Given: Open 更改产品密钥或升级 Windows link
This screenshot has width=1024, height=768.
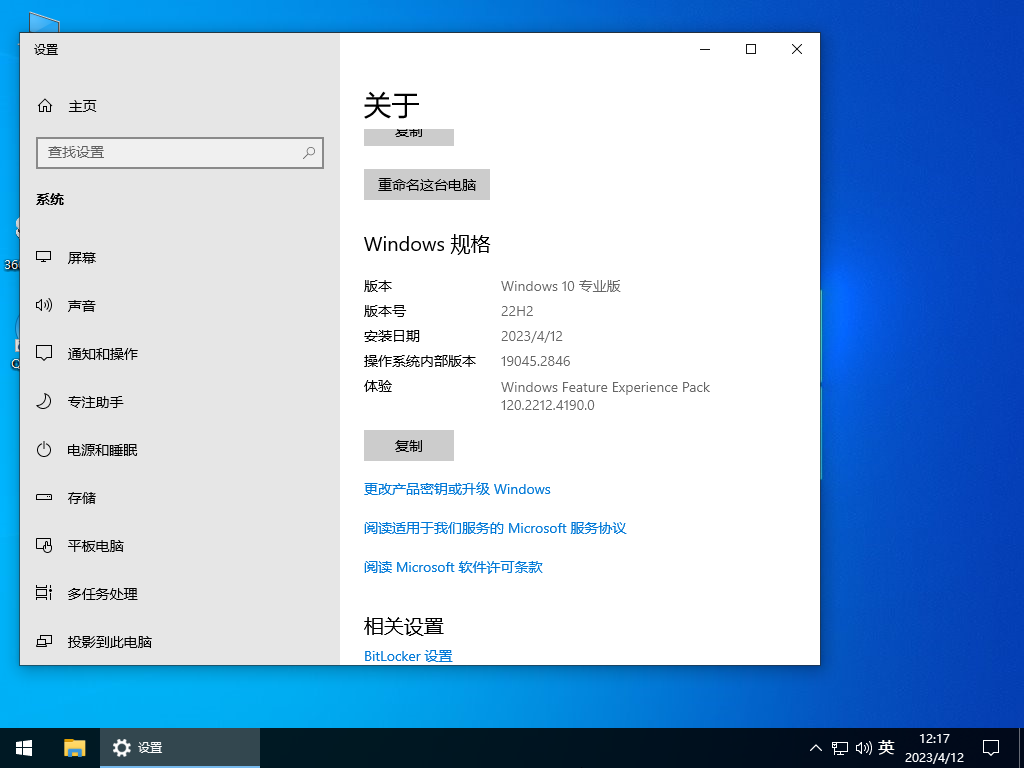Looking at the screenshot, I should [456, 489].
